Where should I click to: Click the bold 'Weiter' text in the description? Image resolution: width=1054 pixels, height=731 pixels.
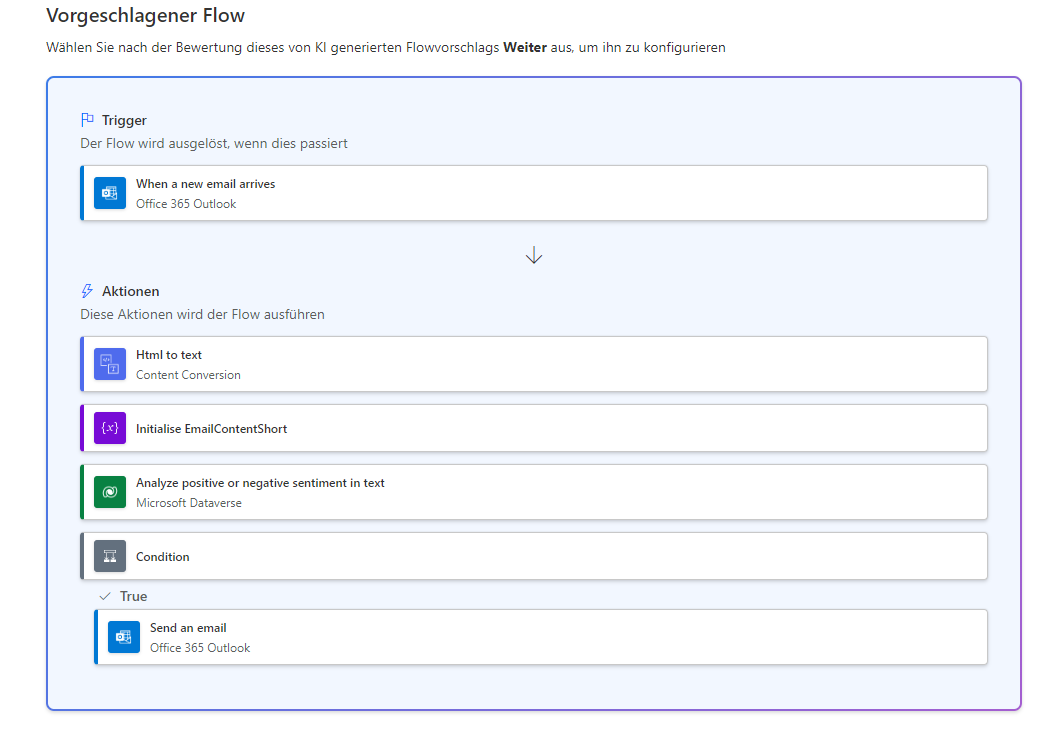(x=524, y=47)
